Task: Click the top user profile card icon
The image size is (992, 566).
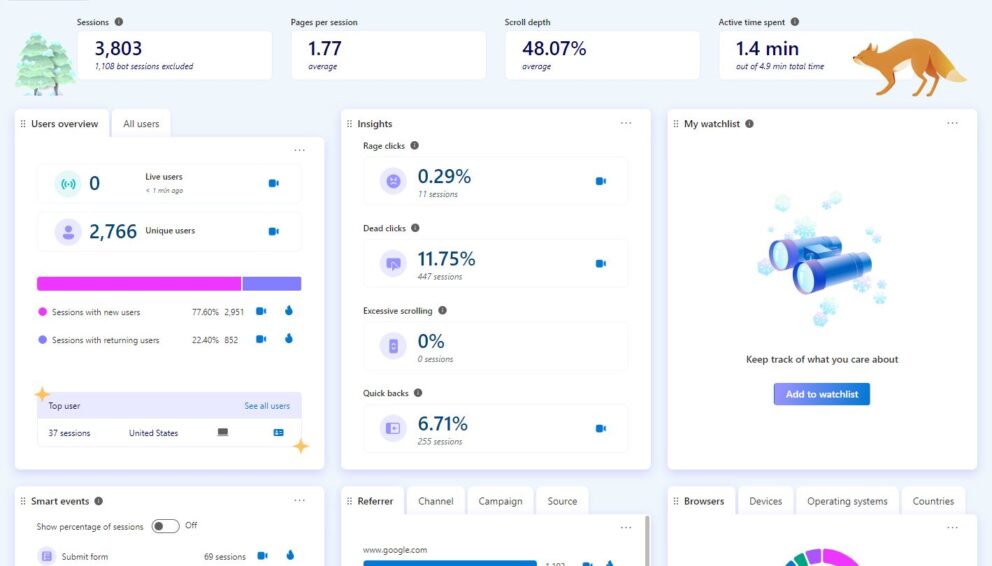Action: [278, 433]
